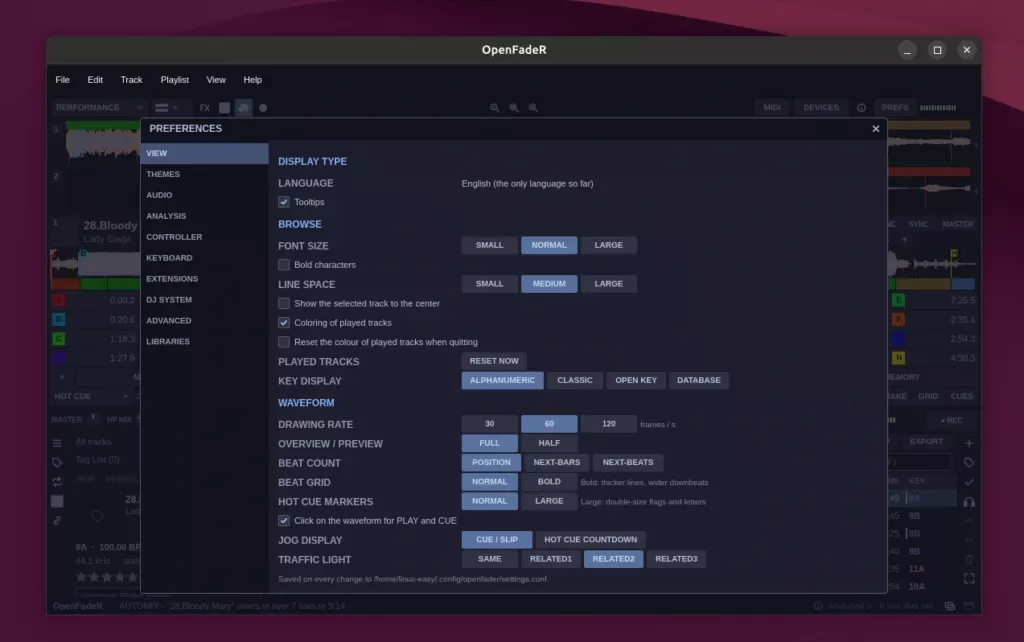1024x642 pixels.
Task: Open the Track menu
Action: point(131,80)
